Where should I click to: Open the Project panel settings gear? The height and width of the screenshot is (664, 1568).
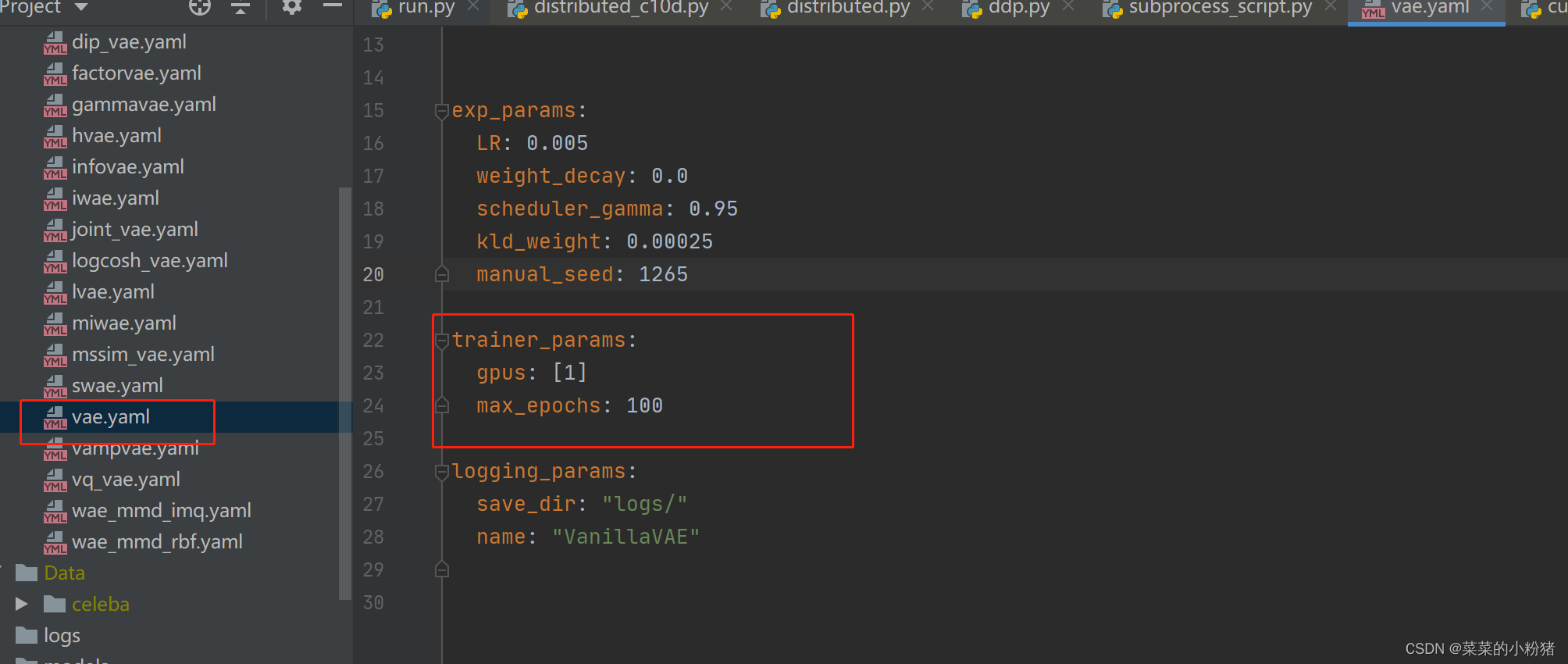[291, 7]
